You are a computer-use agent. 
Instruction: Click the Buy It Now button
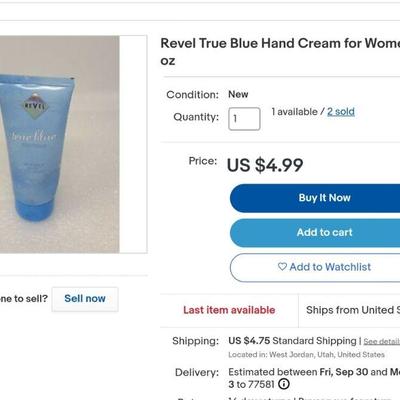pyautogui.click(x=315, y=198)
